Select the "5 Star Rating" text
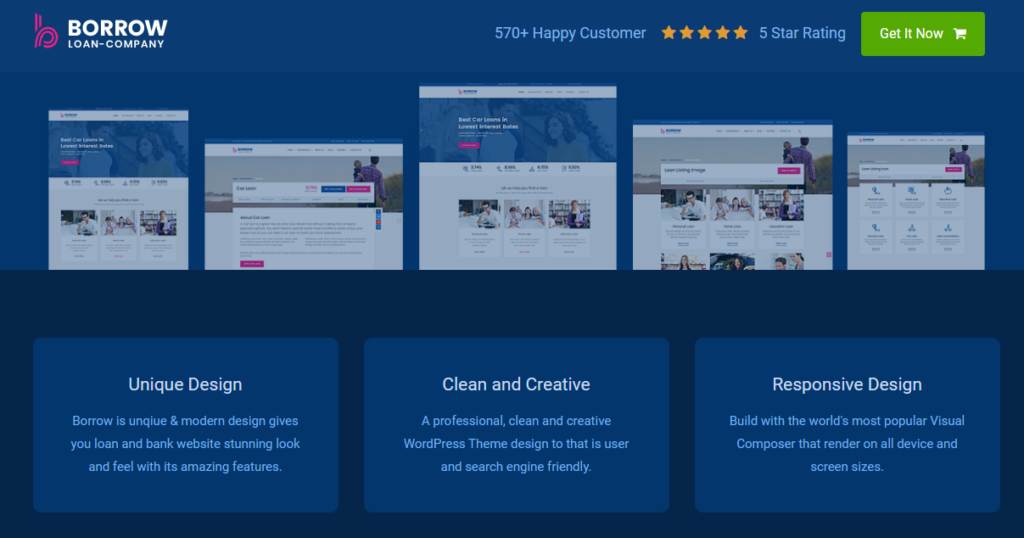The width and height of the screenshot is (1024, 538). (802, 33)
